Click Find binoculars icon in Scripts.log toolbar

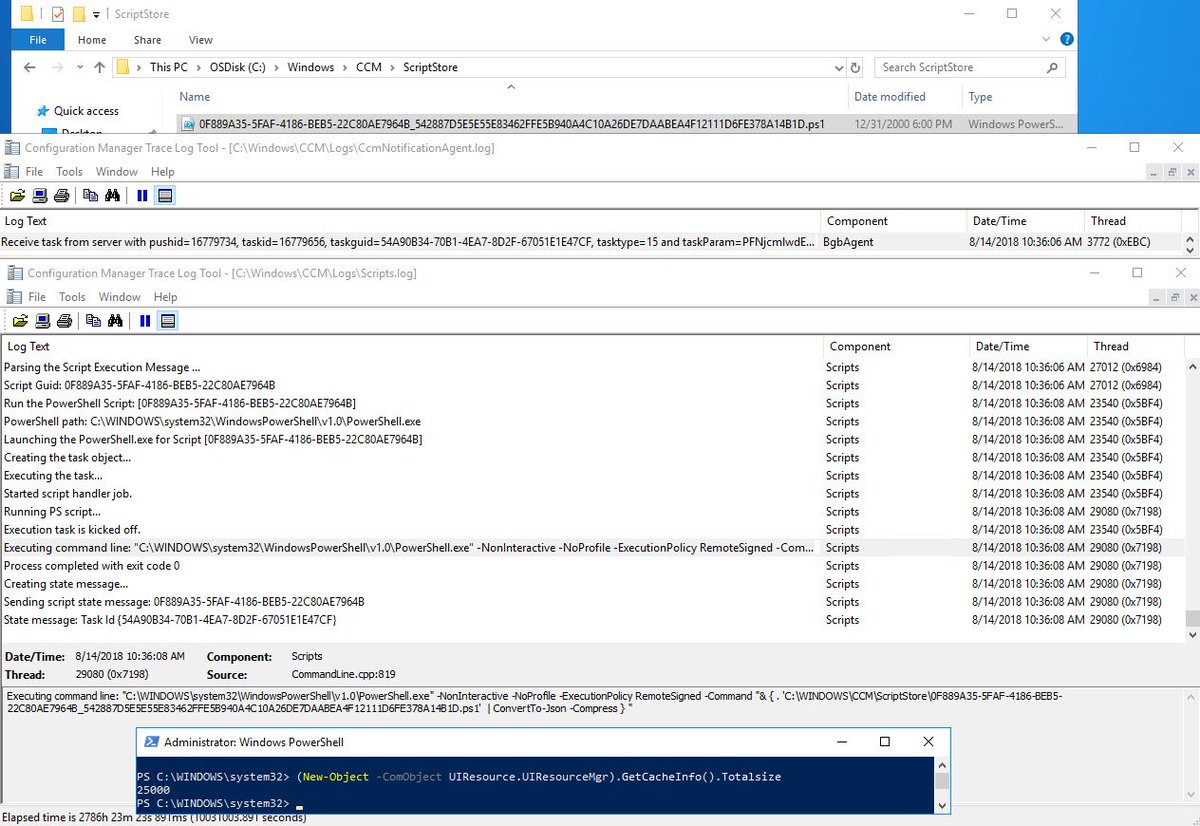pos(115,321)
